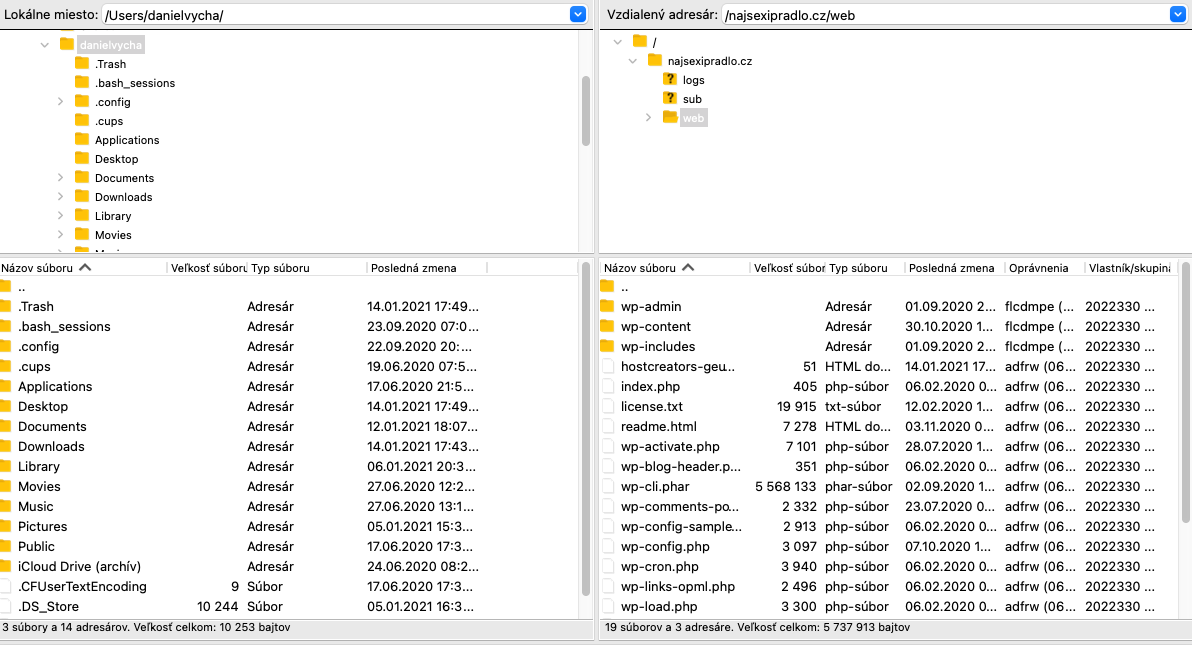Click the Music folder icon in local list
This screenshot has height=645, width=1192.
coord(5,506)
